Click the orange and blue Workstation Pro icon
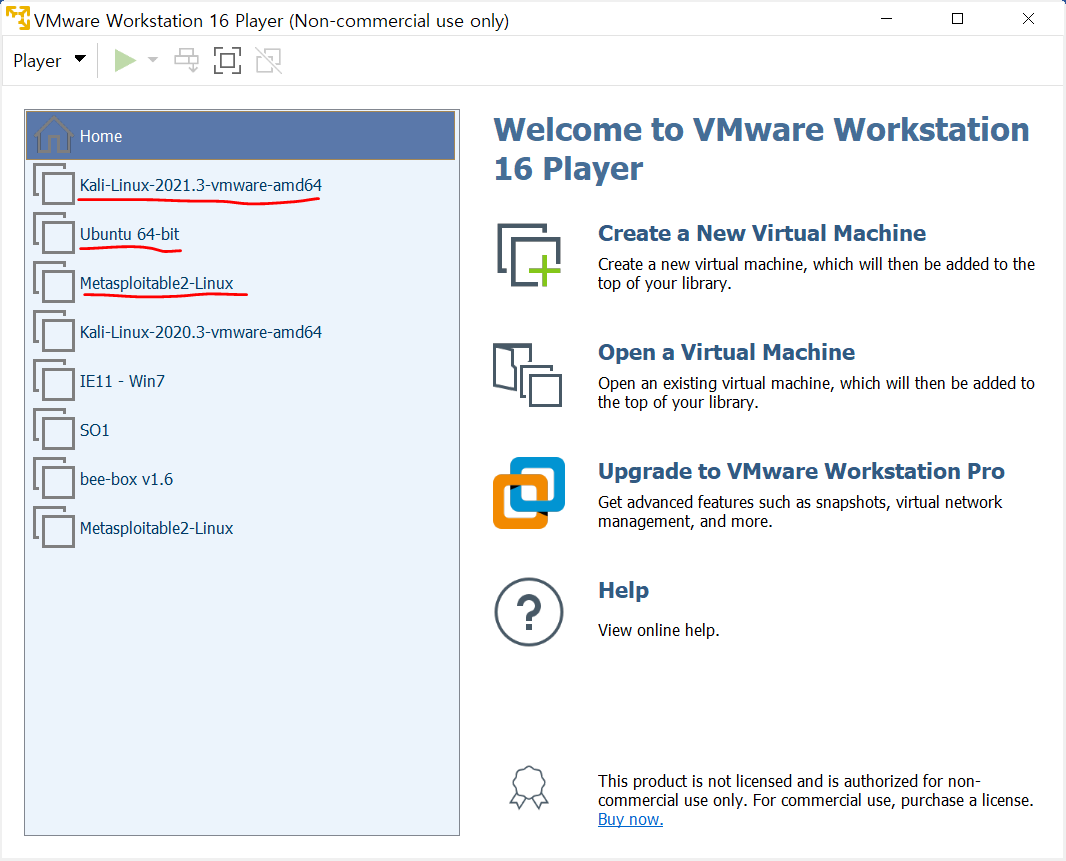Image resolution: width=1066 pixels, height=861 pixels. coord(529,493)
